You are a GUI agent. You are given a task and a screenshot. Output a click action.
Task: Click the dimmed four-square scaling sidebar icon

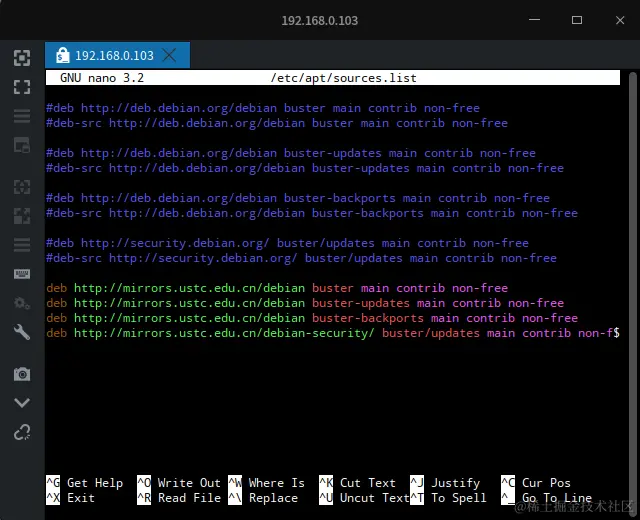(x=22, y=216)
